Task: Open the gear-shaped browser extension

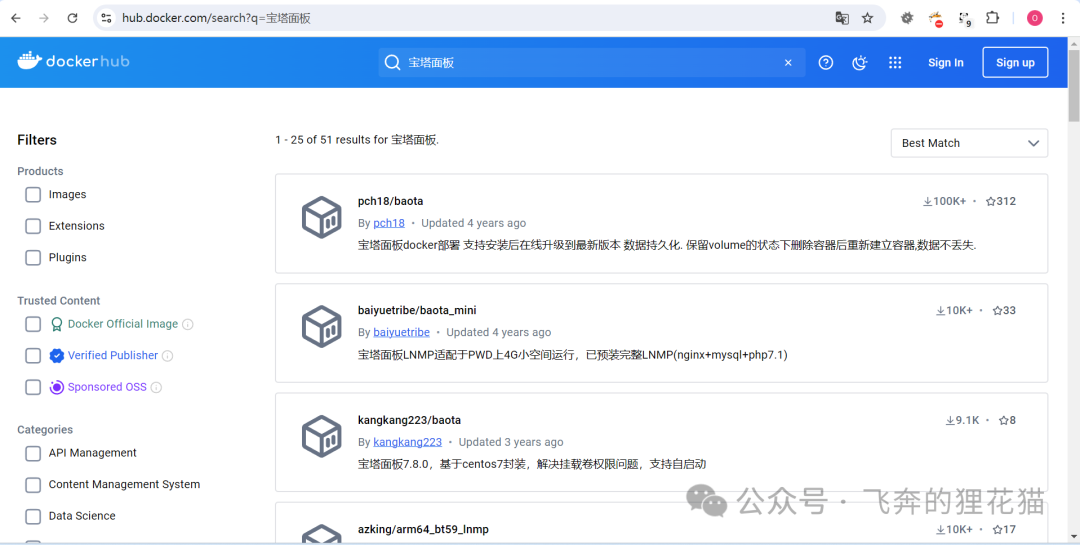Action: tap(907, 18)
